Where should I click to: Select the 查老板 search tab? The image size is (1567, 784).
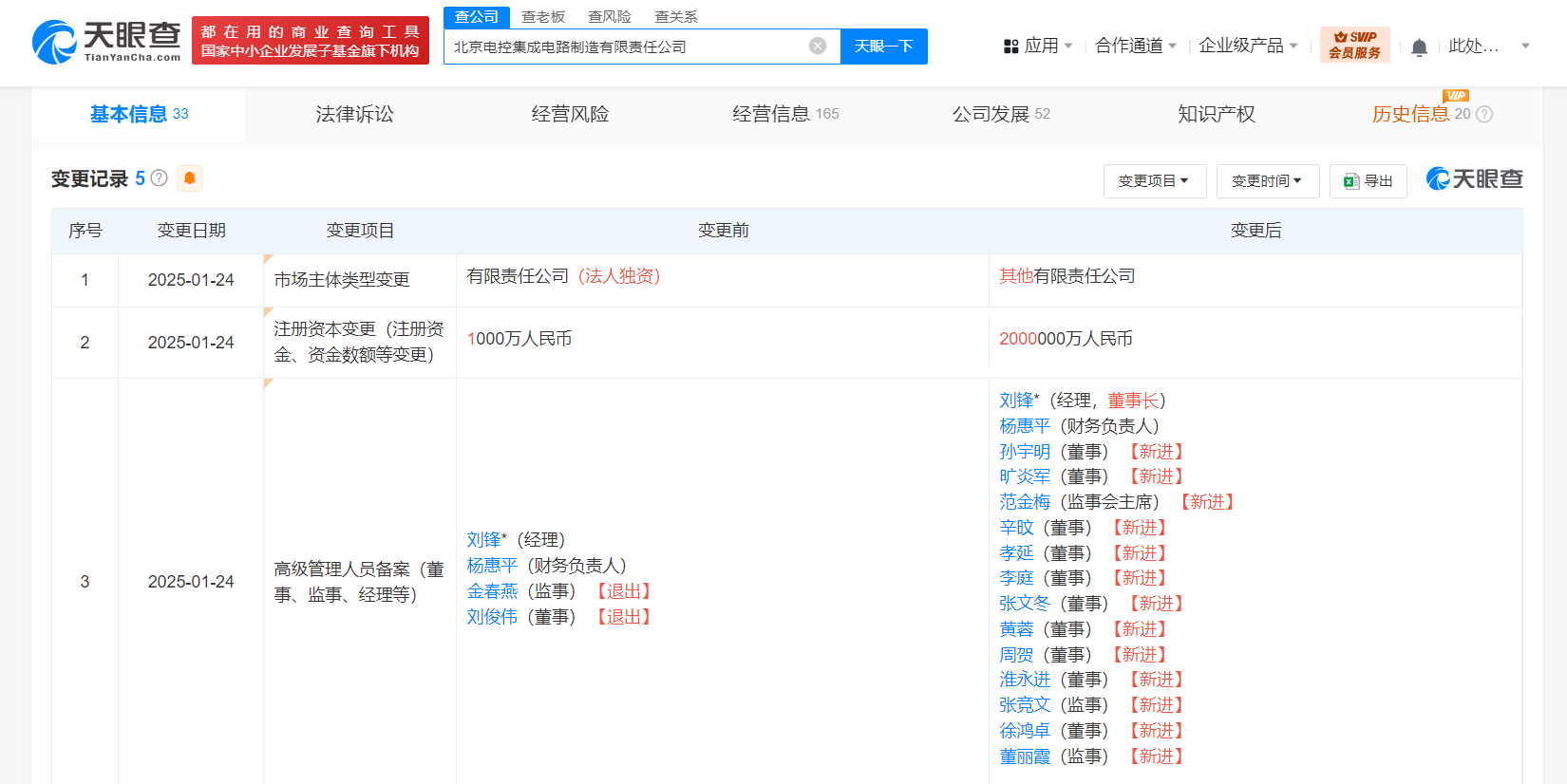click(543, 17)
